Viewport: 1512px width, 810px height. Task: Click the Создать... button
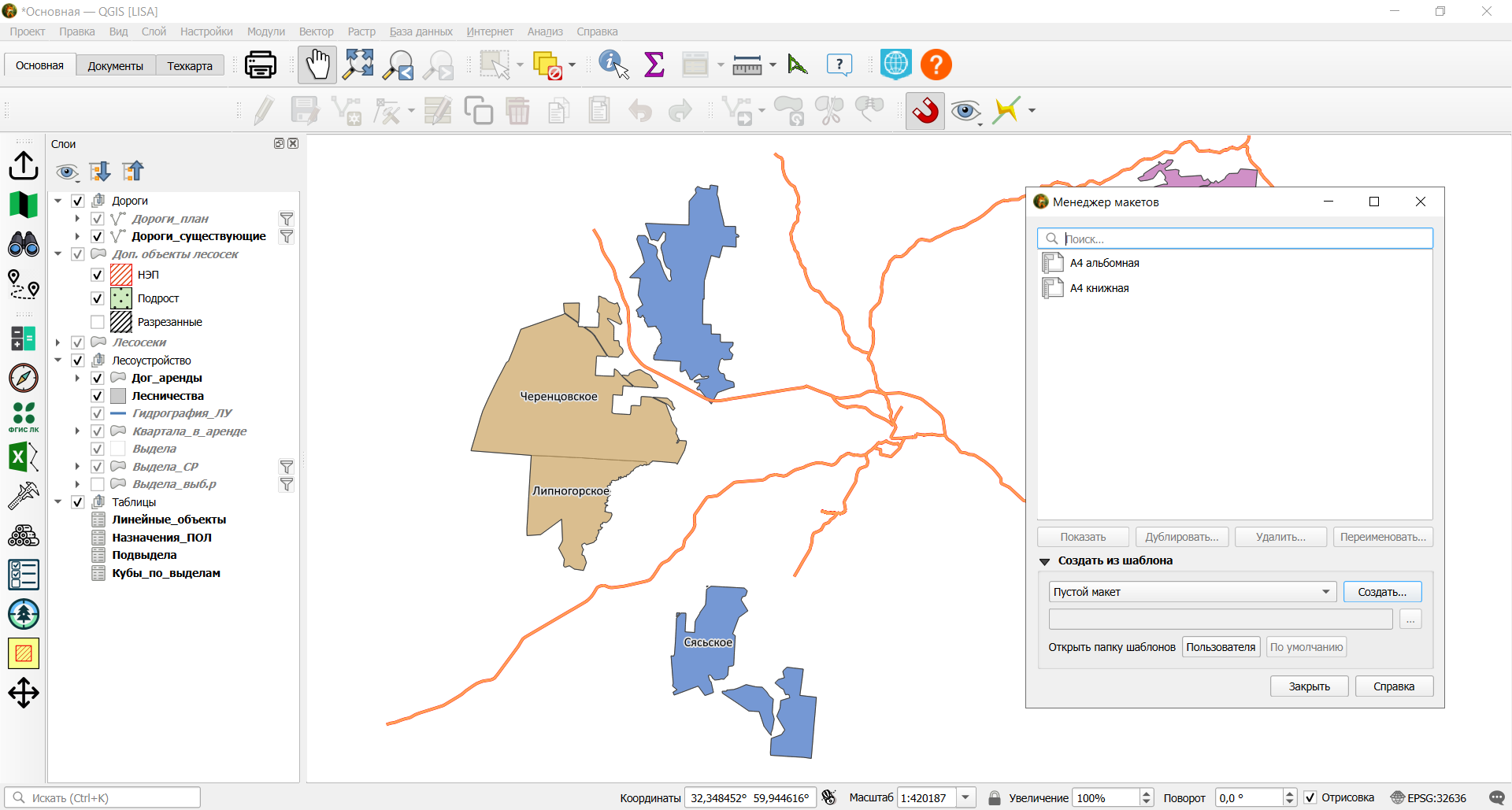1382,592
